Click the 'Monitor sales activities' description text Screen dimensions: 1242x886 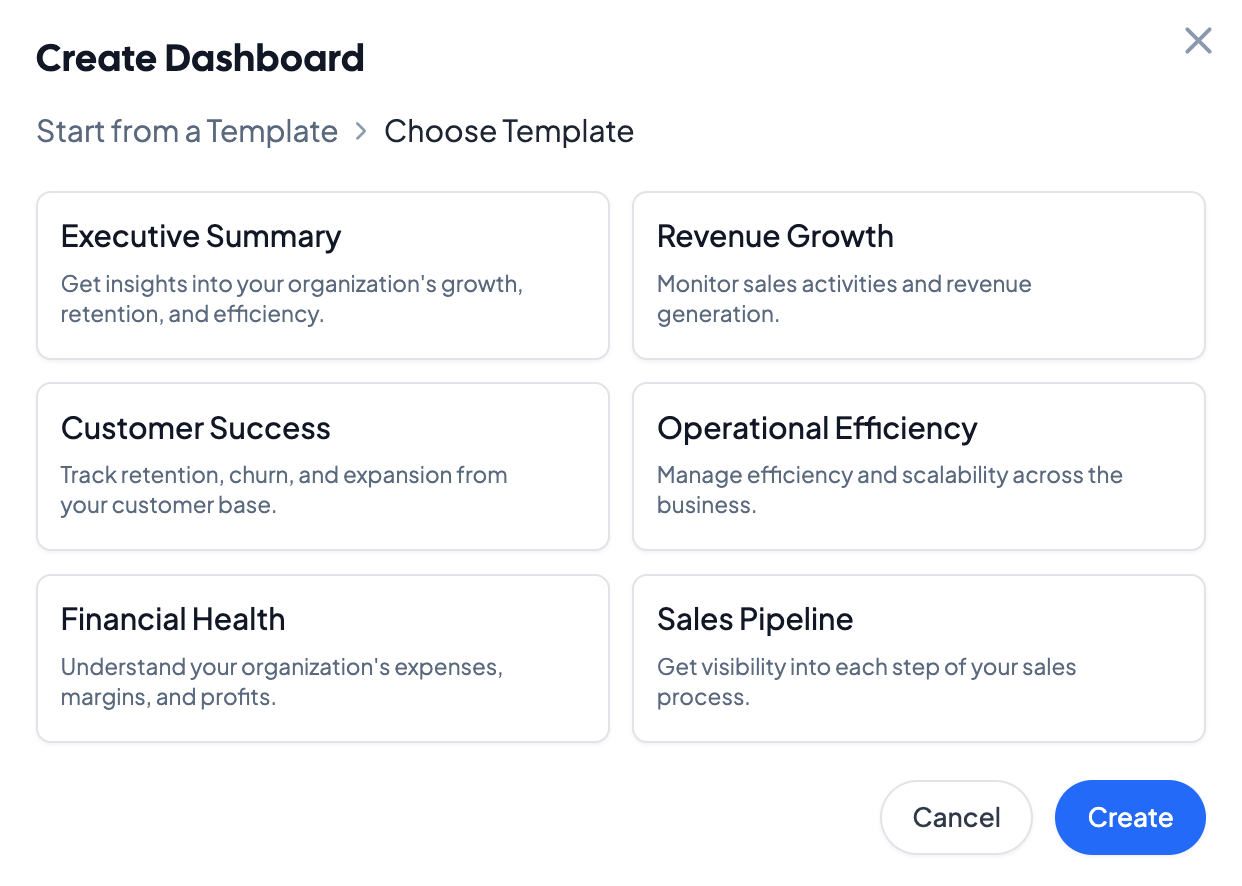(843, 299)
